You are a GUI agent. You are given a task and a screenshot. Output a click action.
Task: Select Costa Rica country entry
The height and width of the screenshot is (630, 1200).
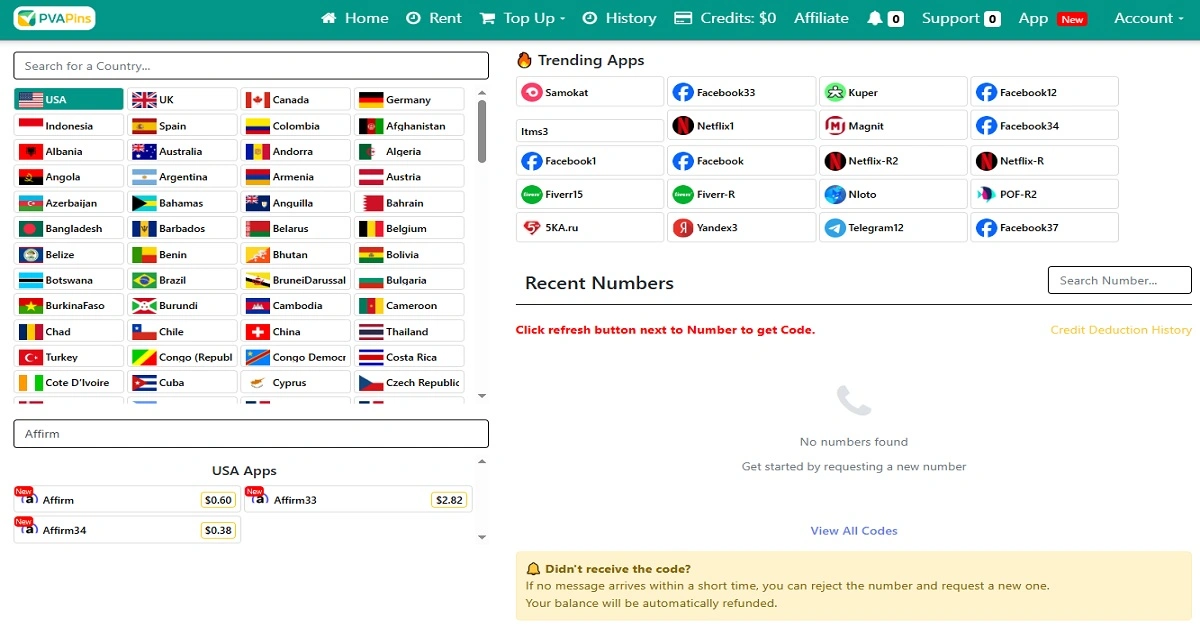(x=409, y=357)
